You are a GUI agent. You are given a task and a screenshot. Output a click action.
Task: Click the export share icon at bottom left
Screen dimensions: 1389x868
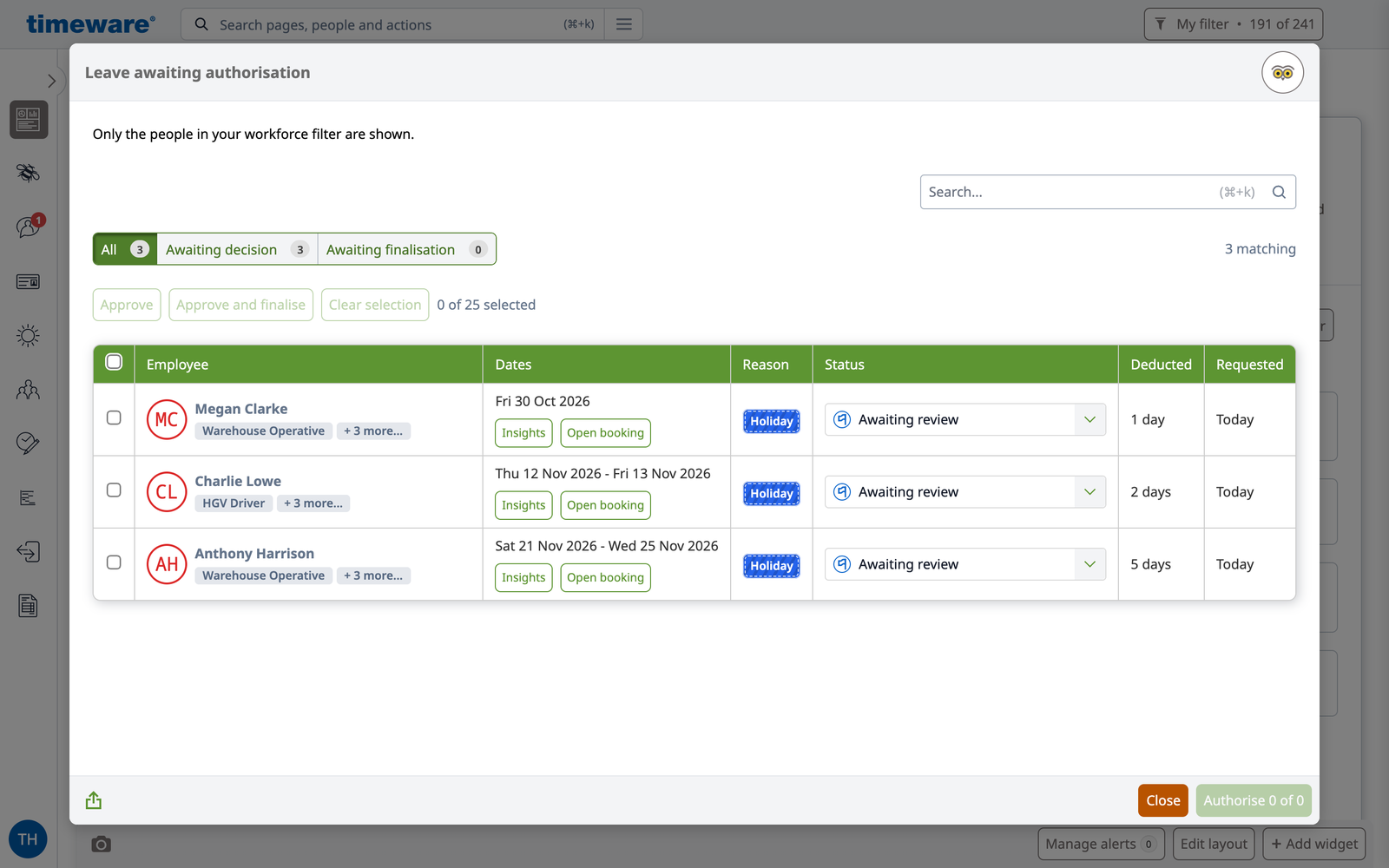click(x=94, y=800)
